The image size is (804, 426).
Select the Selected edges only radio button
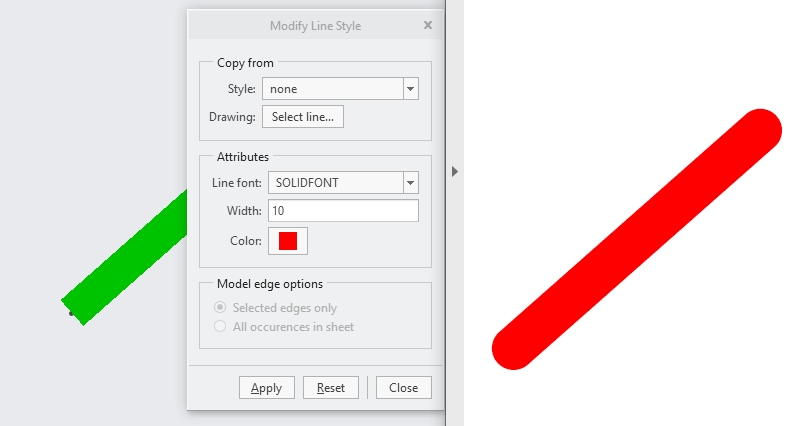220,308
